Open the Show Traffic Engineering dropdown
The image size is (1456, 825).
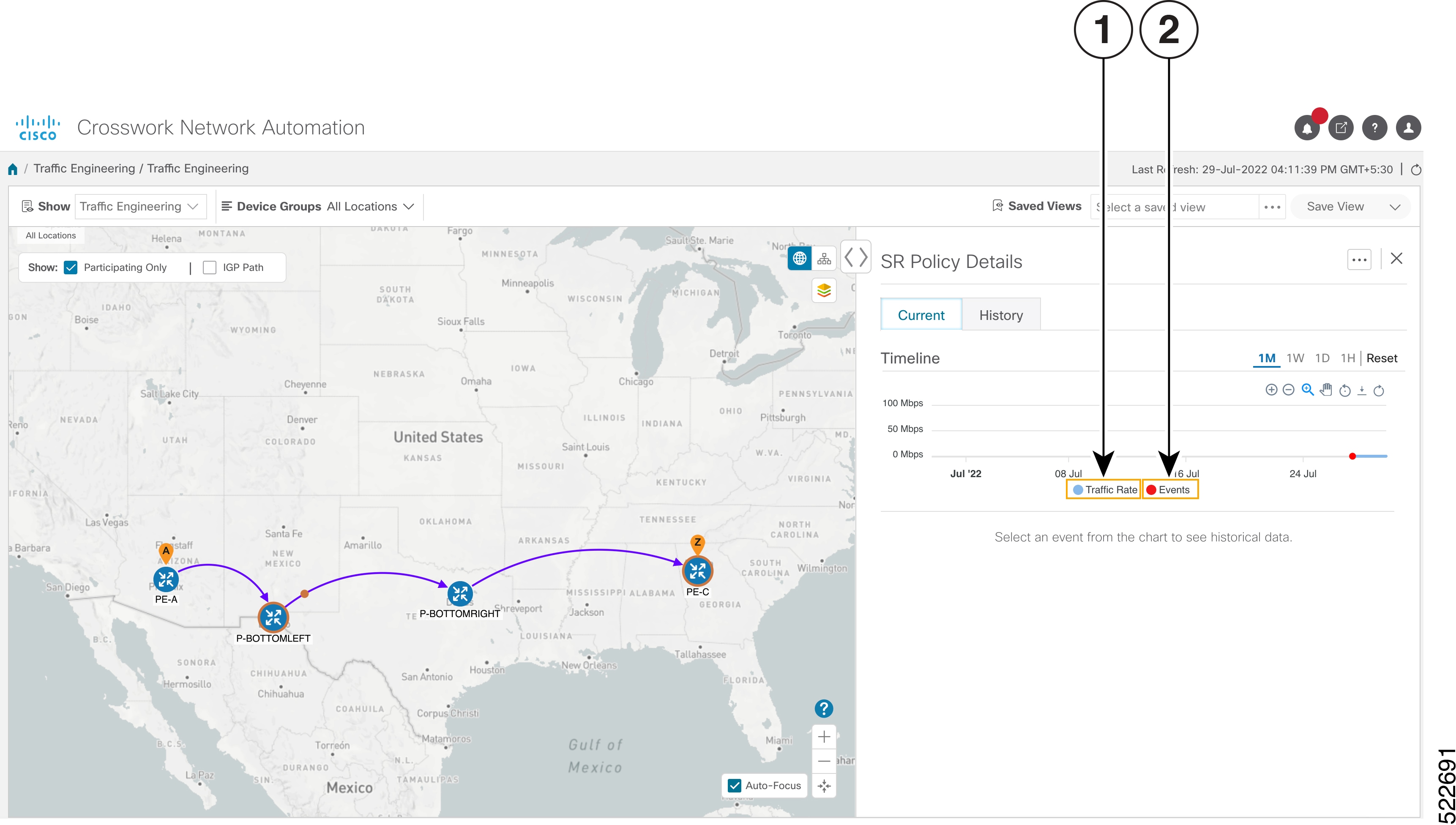pos(139,207)
